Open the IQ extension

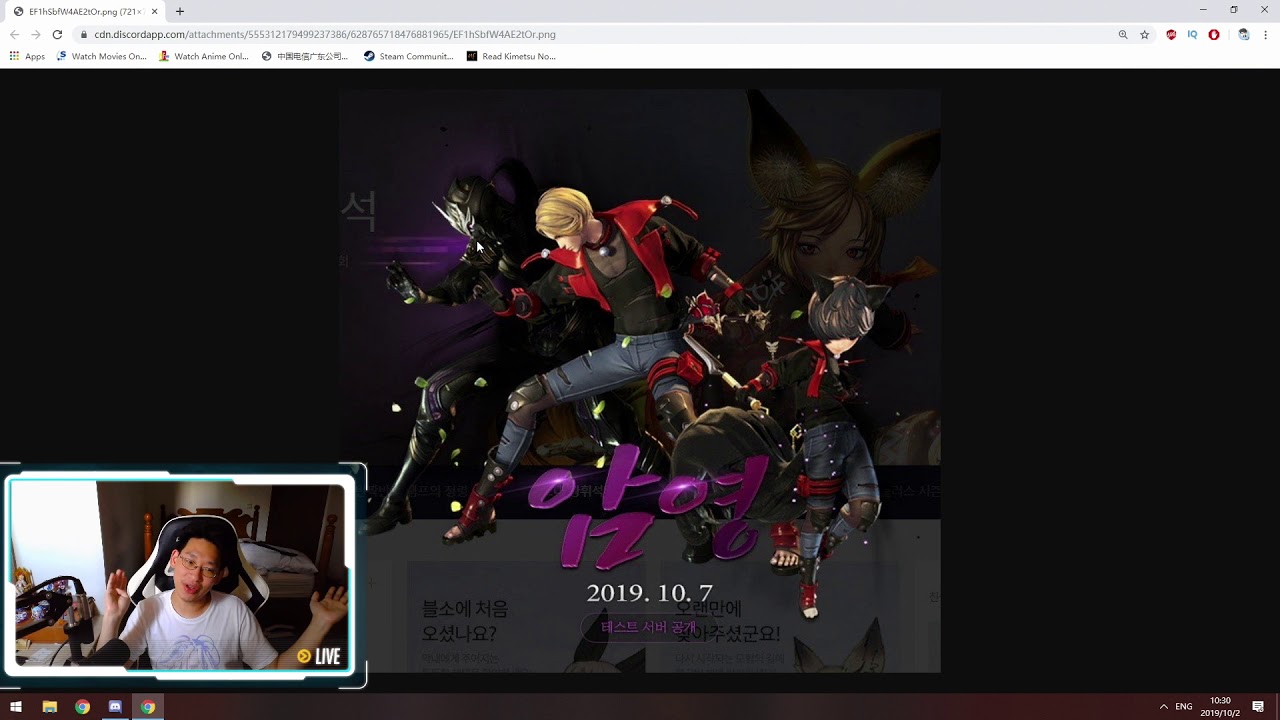click(1192, 34)
